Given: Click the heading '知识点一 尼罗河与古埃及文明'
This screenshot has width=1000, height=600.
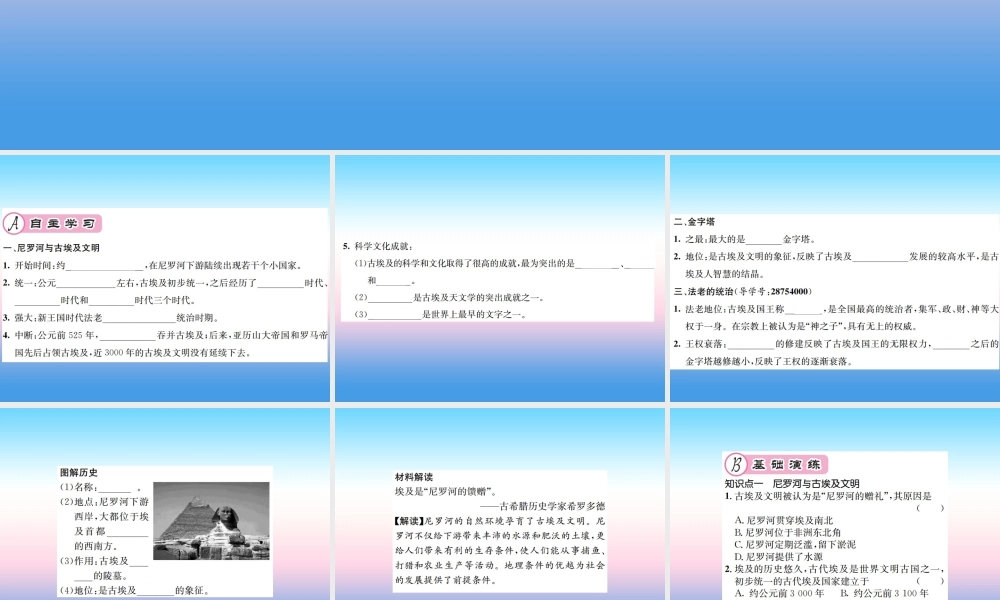Looking at the screenshot, I should tap(792, 484).
